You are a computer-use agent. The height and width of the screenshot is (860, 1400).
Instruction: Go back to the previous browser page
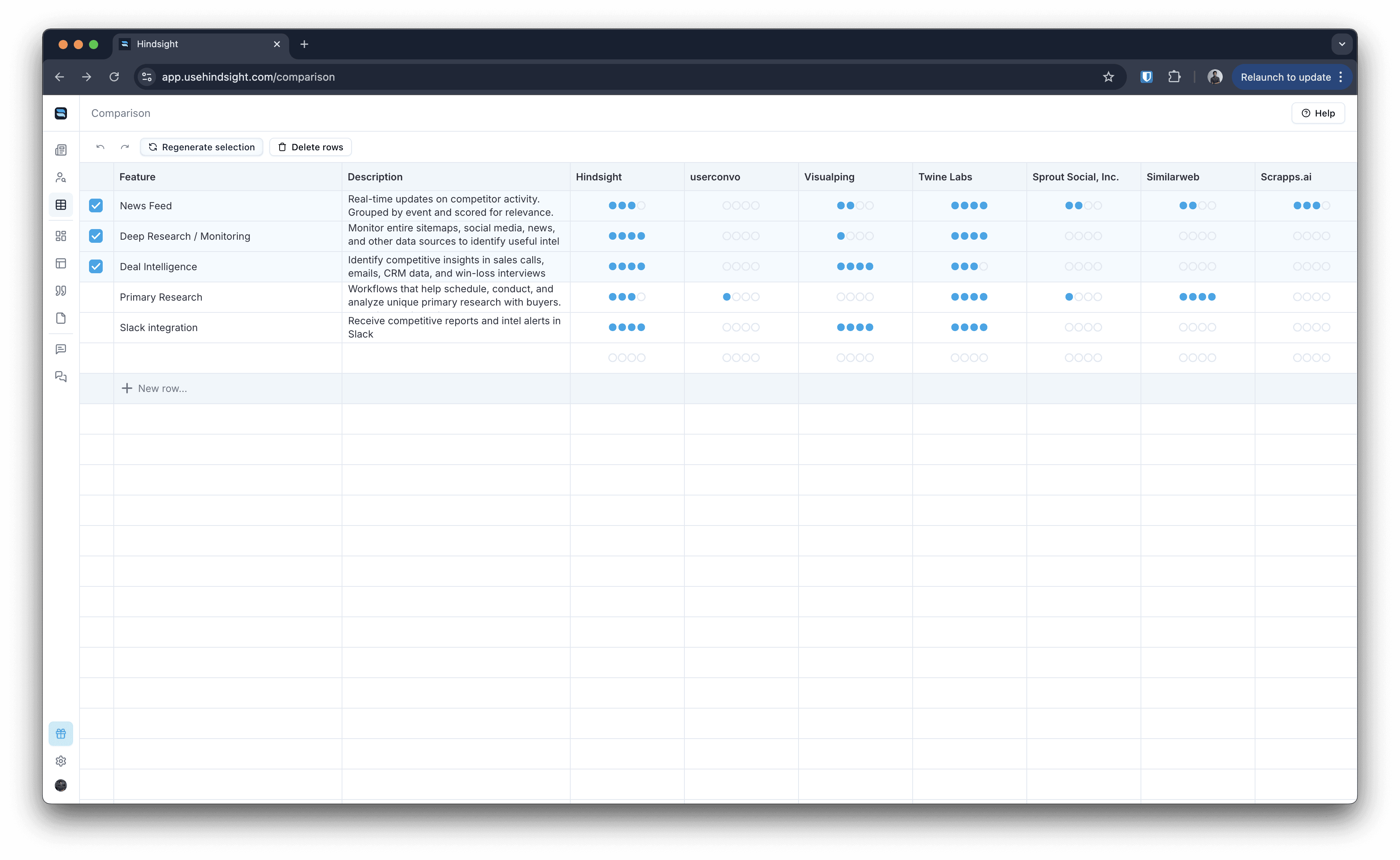coord(59,77)
